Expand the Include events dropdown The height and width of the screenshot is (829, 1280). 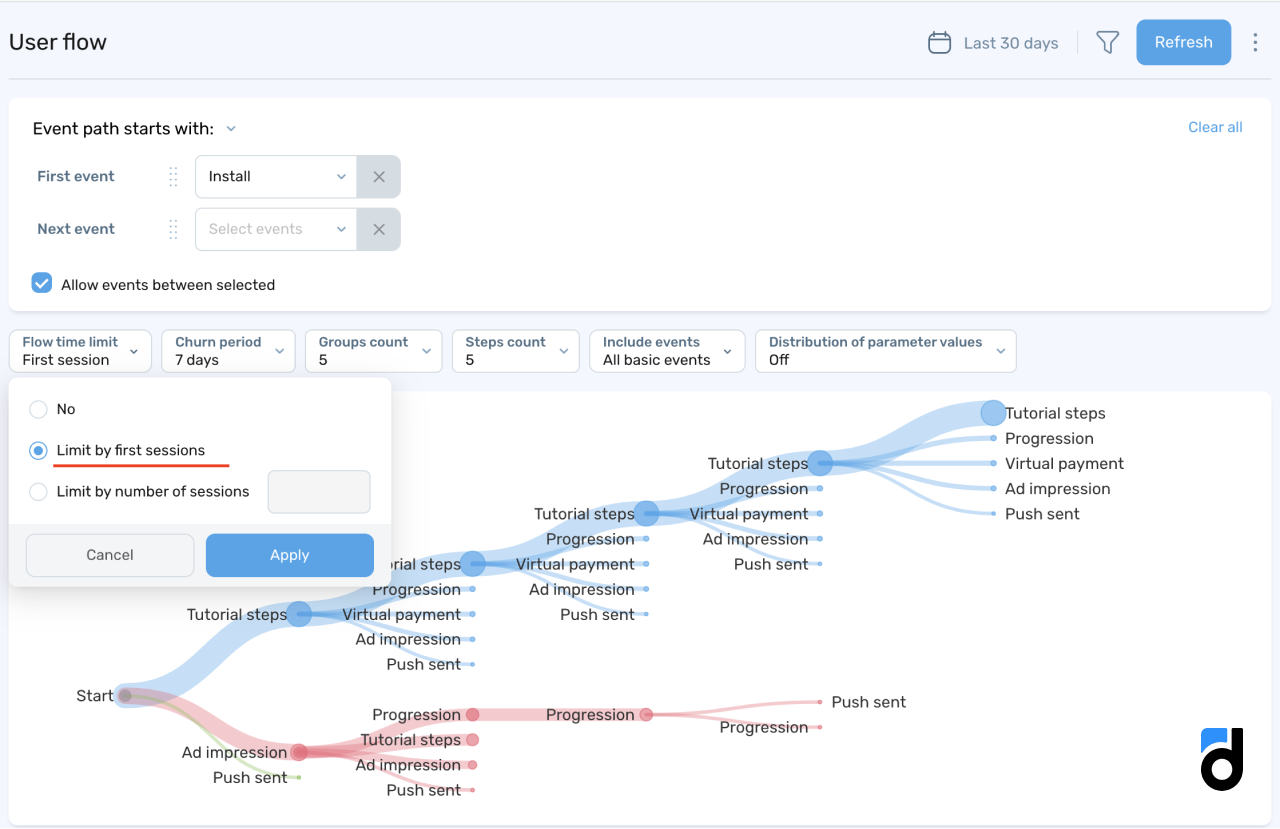pos(666,350)
